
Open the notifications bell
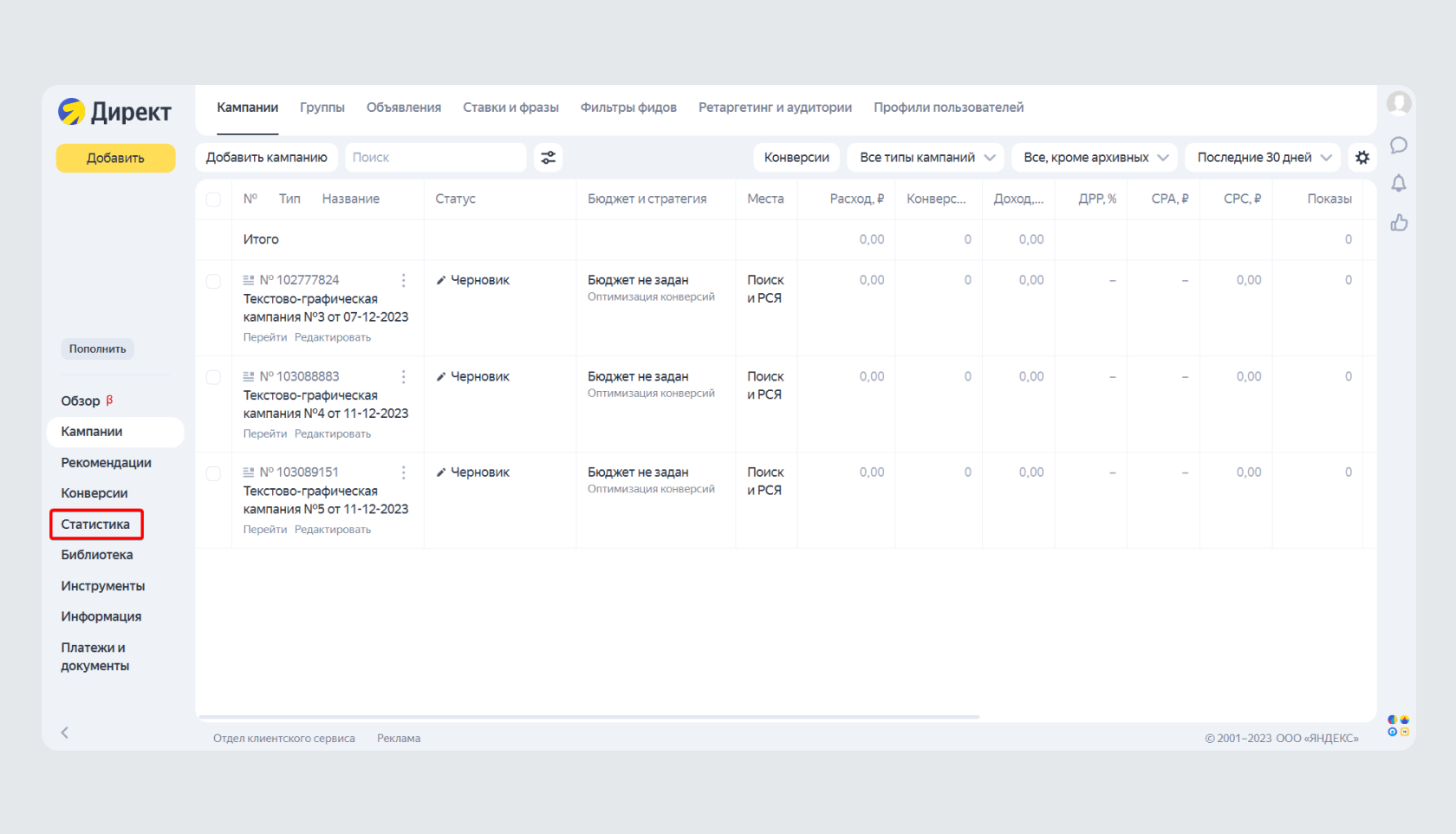click(x=1399, y=184)
